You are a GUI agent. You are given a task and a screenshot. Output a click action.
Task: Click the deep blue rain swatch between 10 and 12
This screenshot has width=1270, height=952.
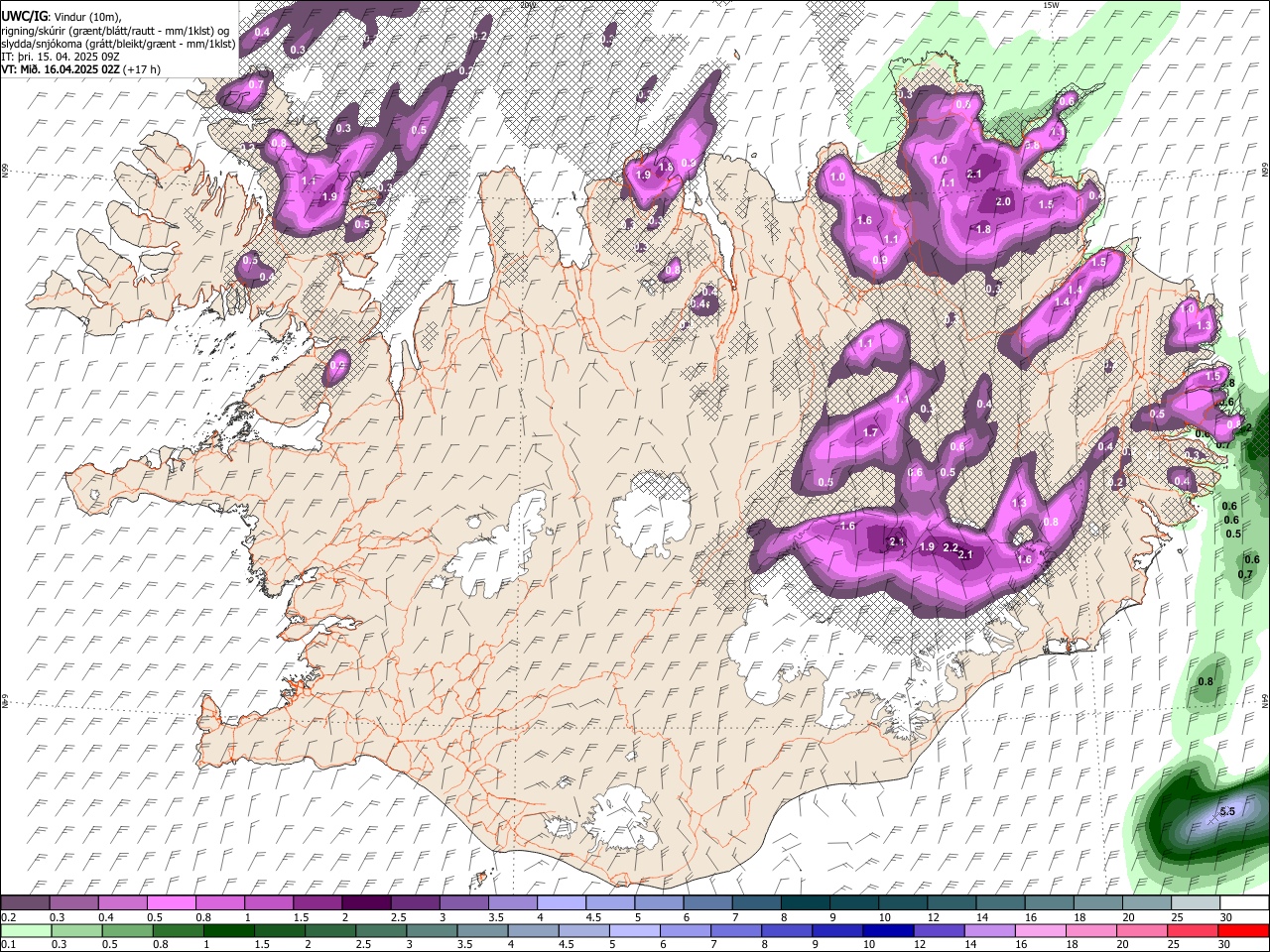886,930
